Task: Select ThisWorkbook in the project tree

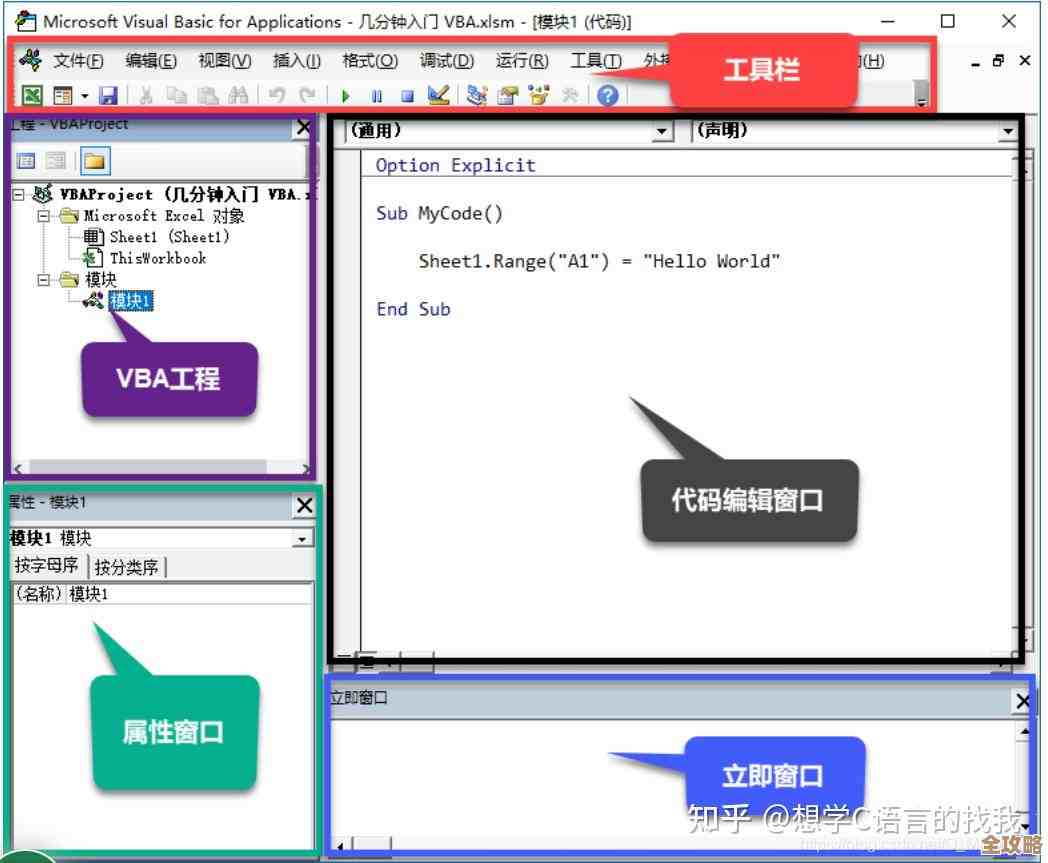Action: pos(160,258)
